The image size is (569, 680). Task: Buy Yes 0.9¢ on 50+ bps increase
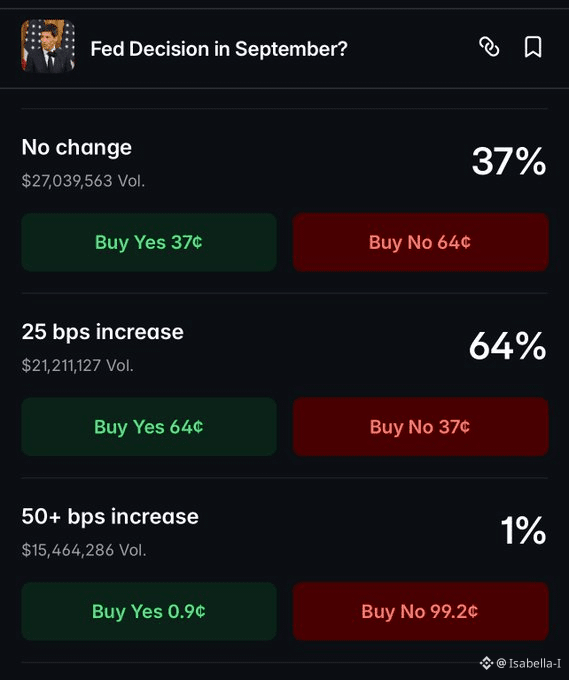pos(149,611)
